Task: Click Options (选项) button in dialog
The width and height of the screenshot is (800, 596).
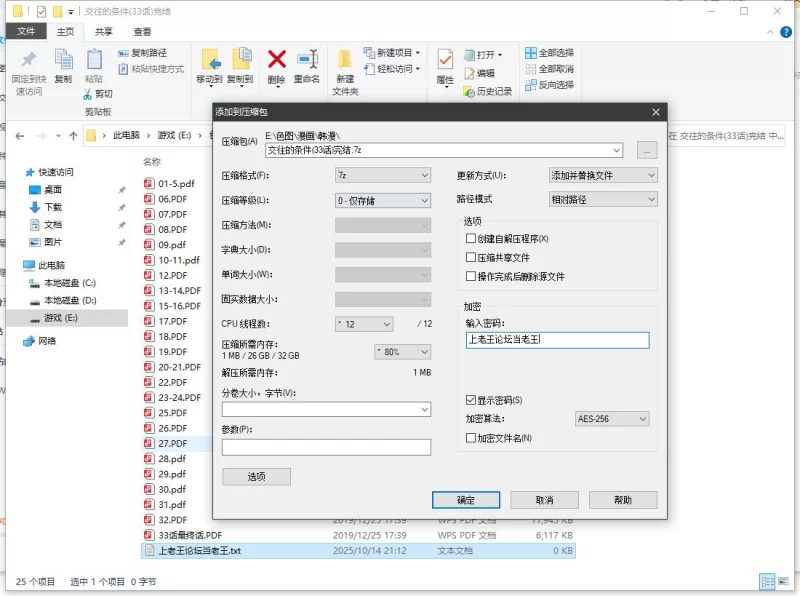Action: (x=257, y=477)
